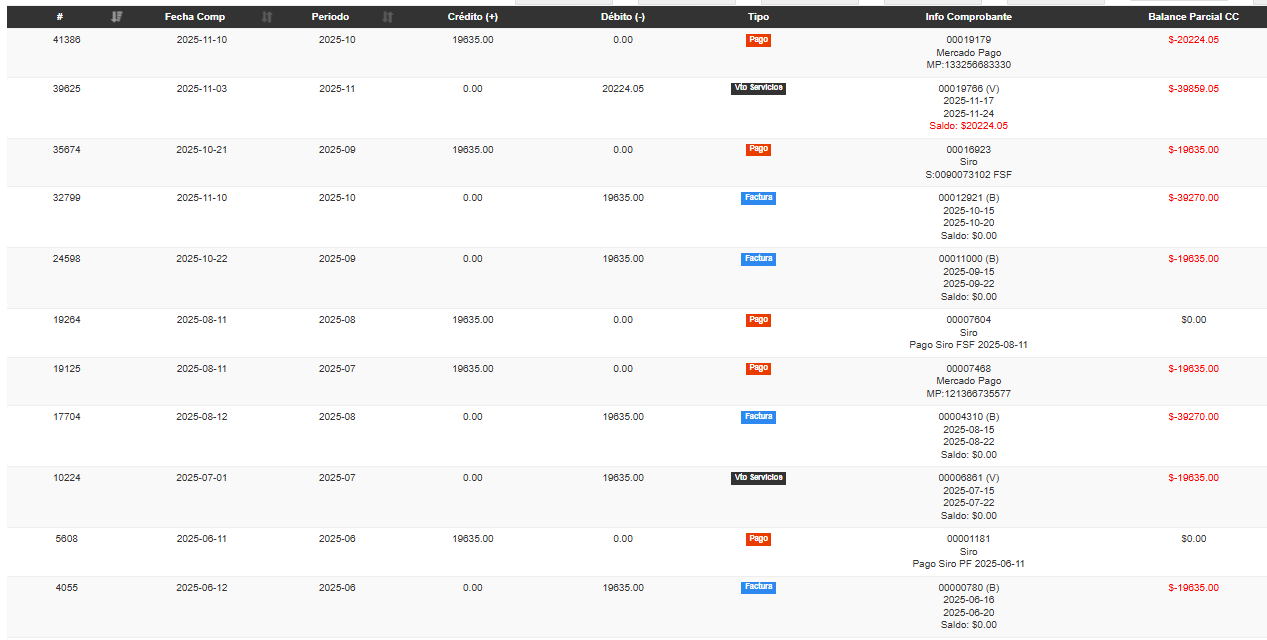Click the Factura badge in row 32799

[758, 198]
